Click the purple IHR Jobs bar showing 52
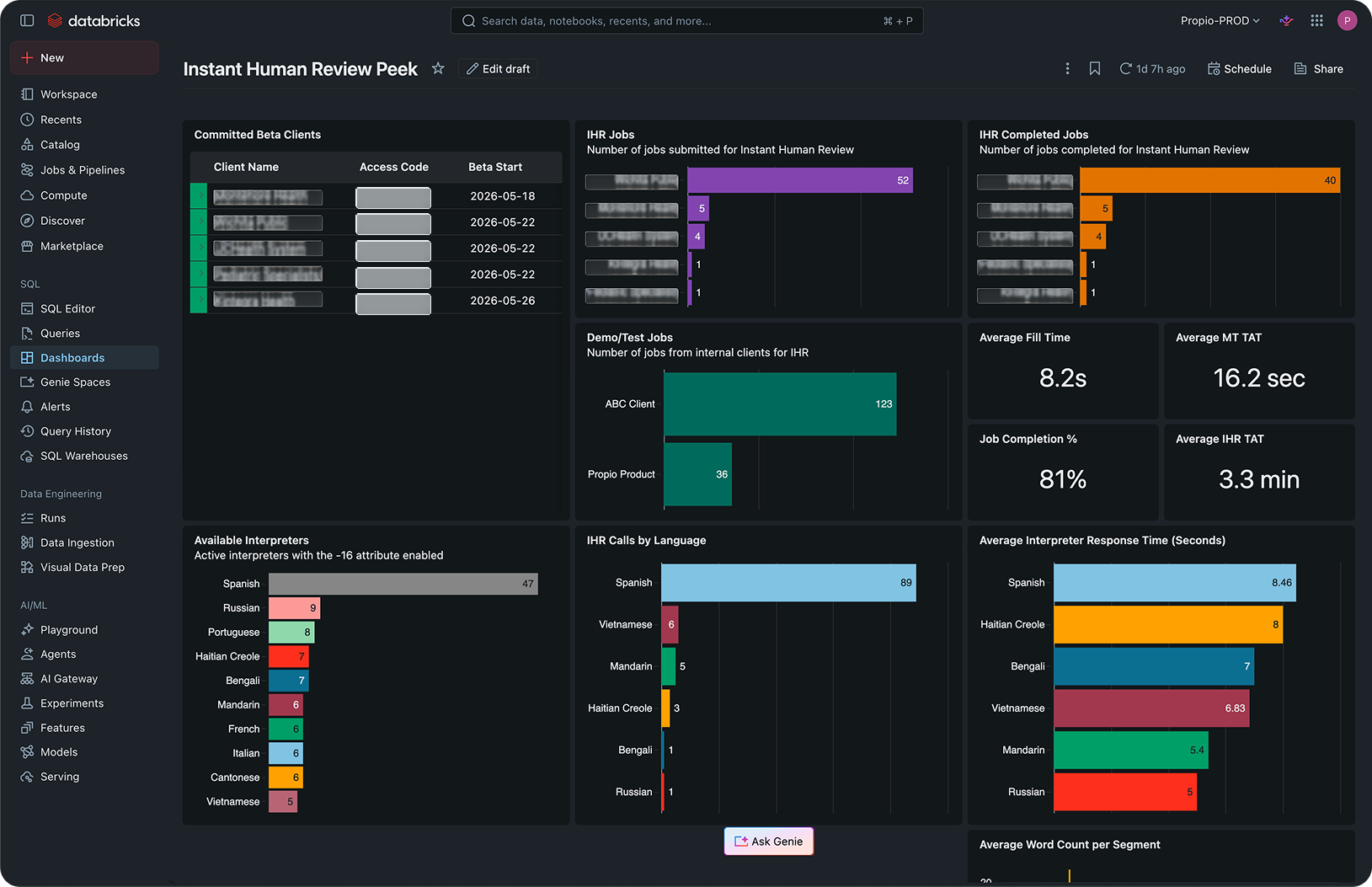Viewport: 1372px width, 887px height. point(800,180)
